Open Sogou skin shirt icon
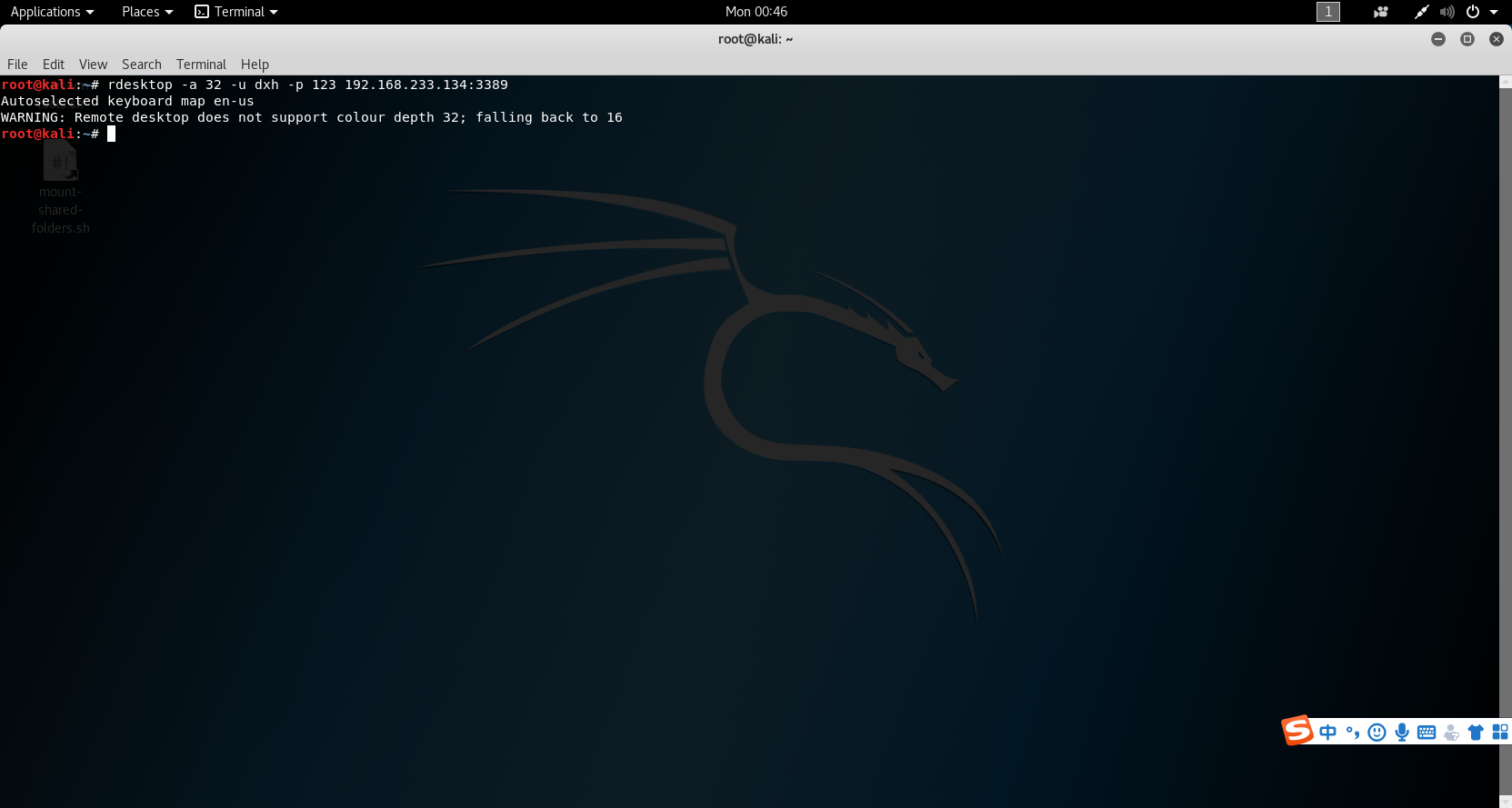The image size is (1512, 808). coord(1476,733)
